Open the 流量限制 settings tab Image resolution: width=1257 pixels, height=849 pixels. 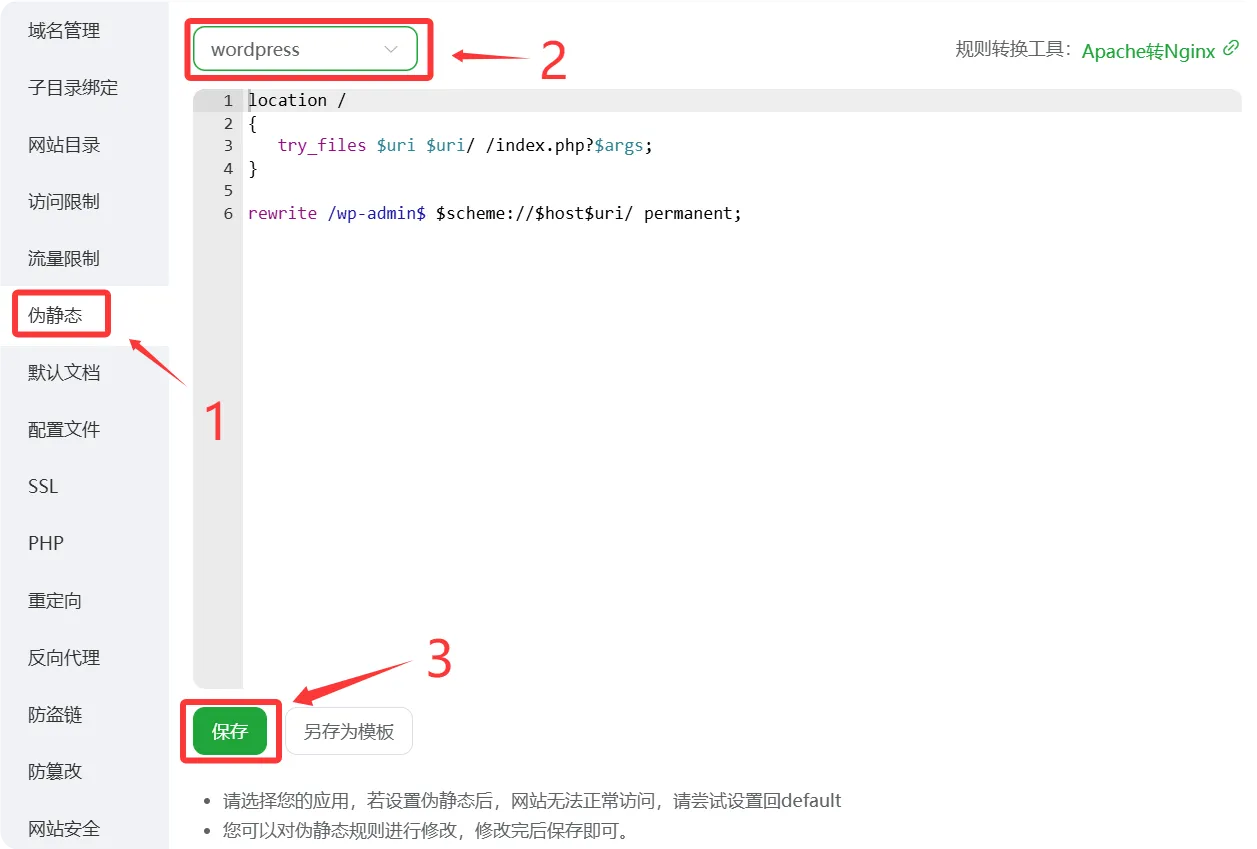click(x=64, y=259)
